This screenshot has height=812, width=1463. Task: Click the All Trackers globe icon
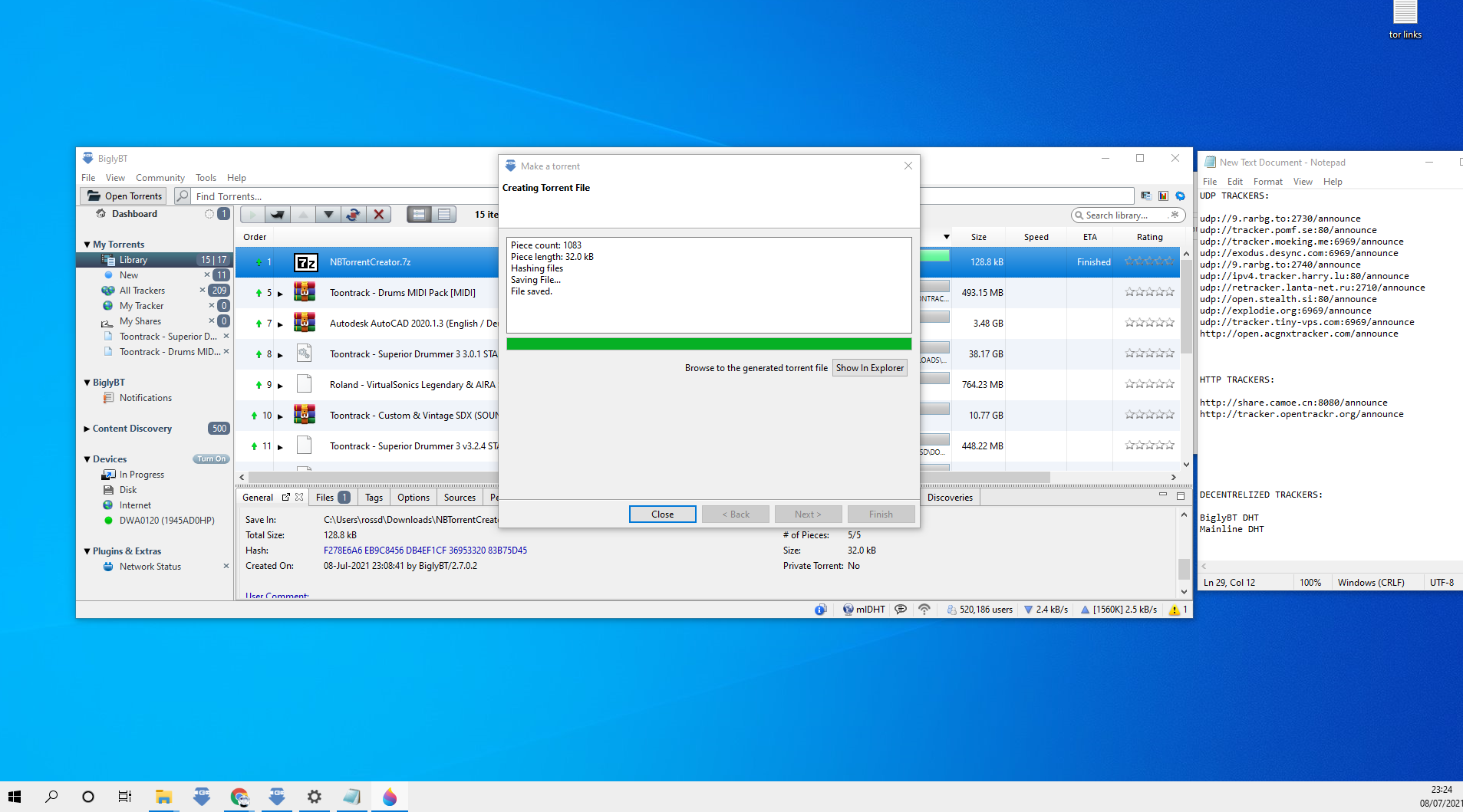tap(108, 291)
